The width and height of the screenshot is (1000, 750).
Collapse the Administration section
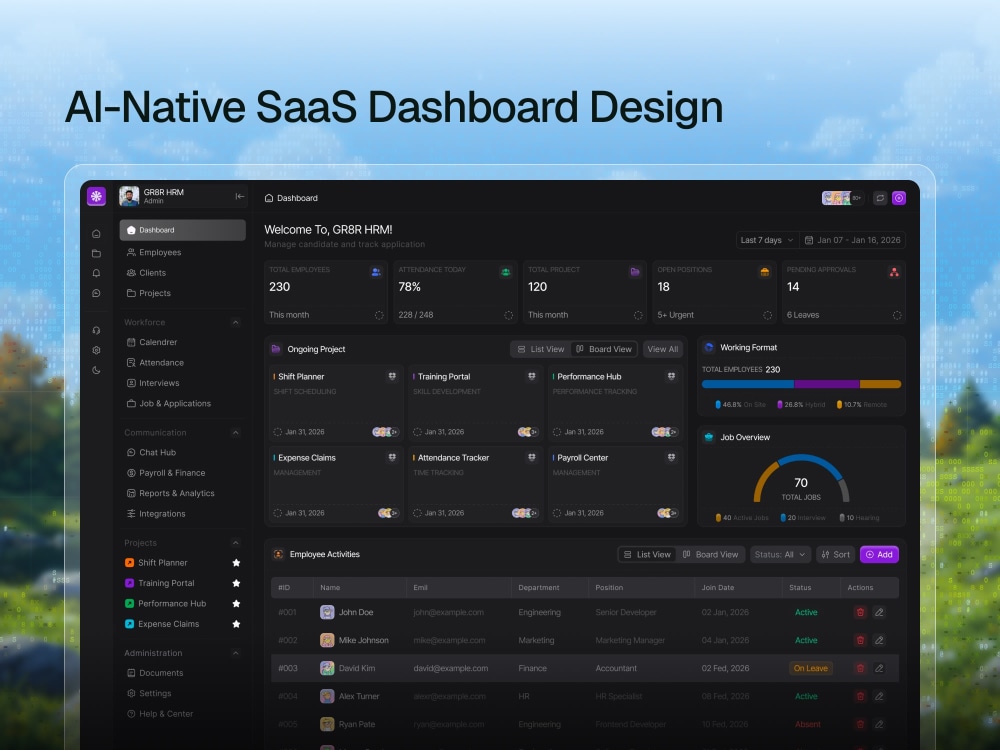[235, 653]
